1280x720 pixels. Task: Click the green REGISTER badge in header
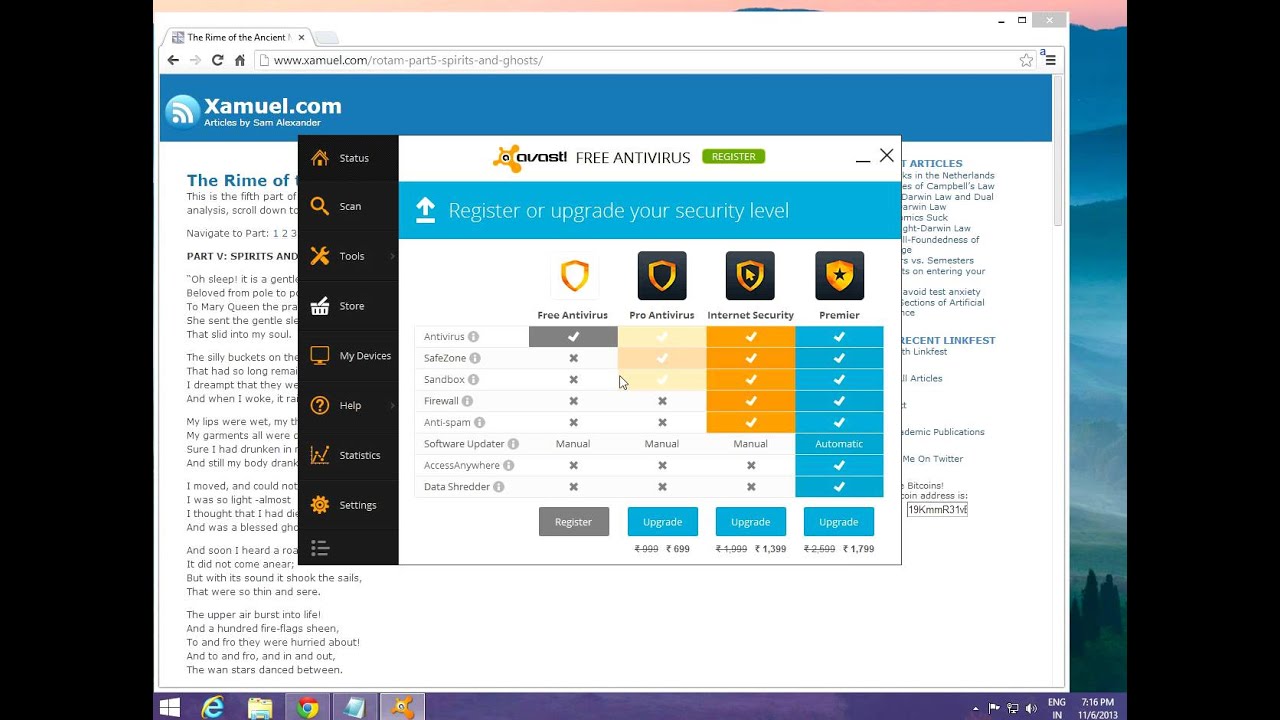(x=733, y=157)
